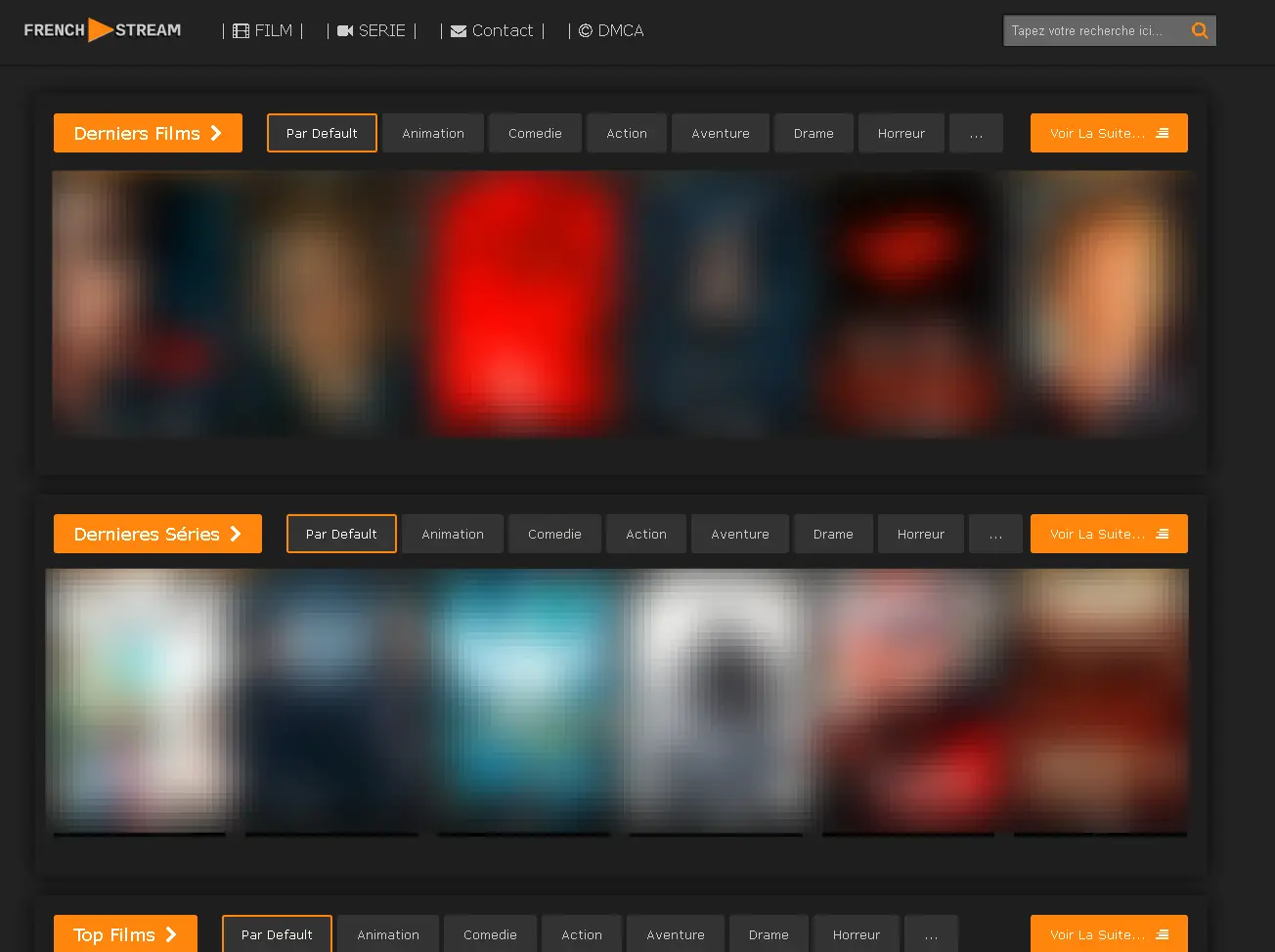Filter Top Films by Animation
Viewport: 1275px width, 952px height.
point(388,934)
